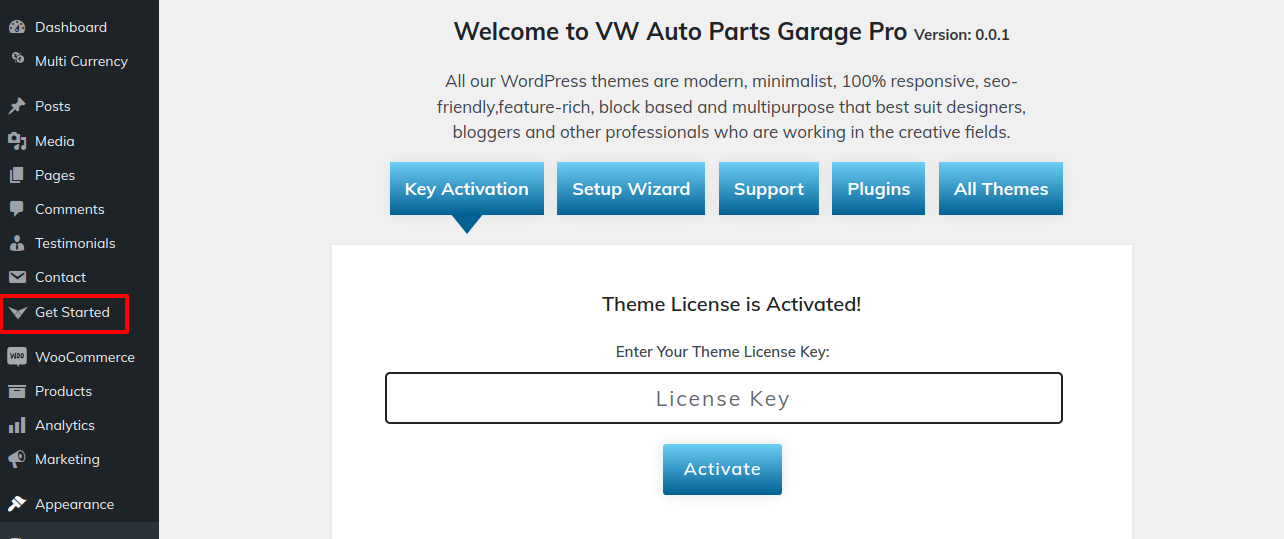Screen dimensions: 1284x539
Task: Click the Dashboard gauge icon
Action: (17, 27)
